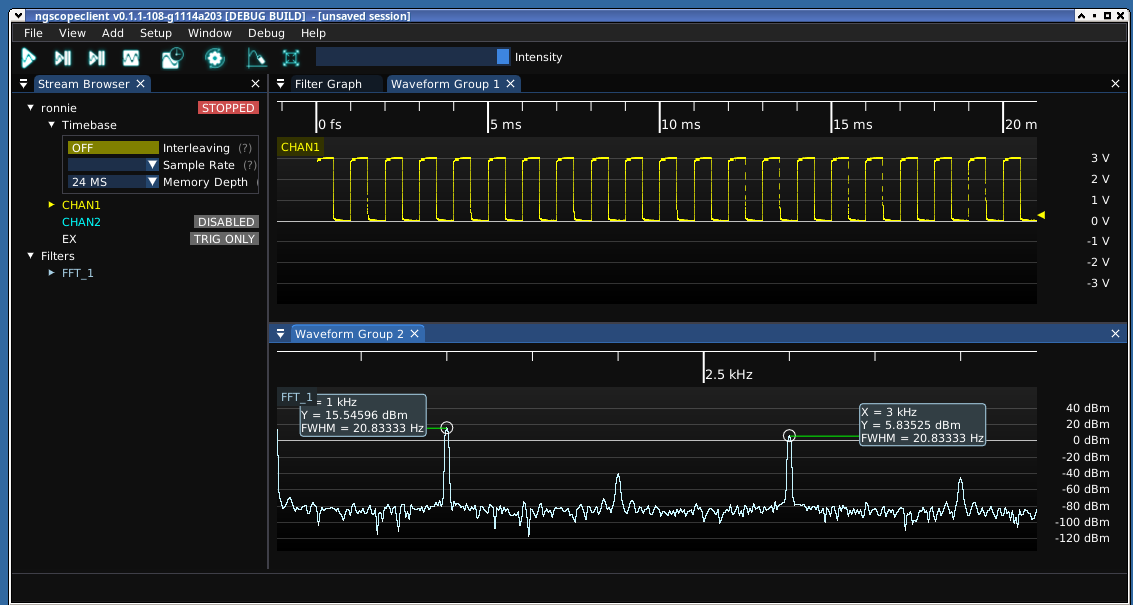This screenshot has height=605, width=1133.
Task: Open the Sample Rate dropdown
Action: tap(112, 165)
